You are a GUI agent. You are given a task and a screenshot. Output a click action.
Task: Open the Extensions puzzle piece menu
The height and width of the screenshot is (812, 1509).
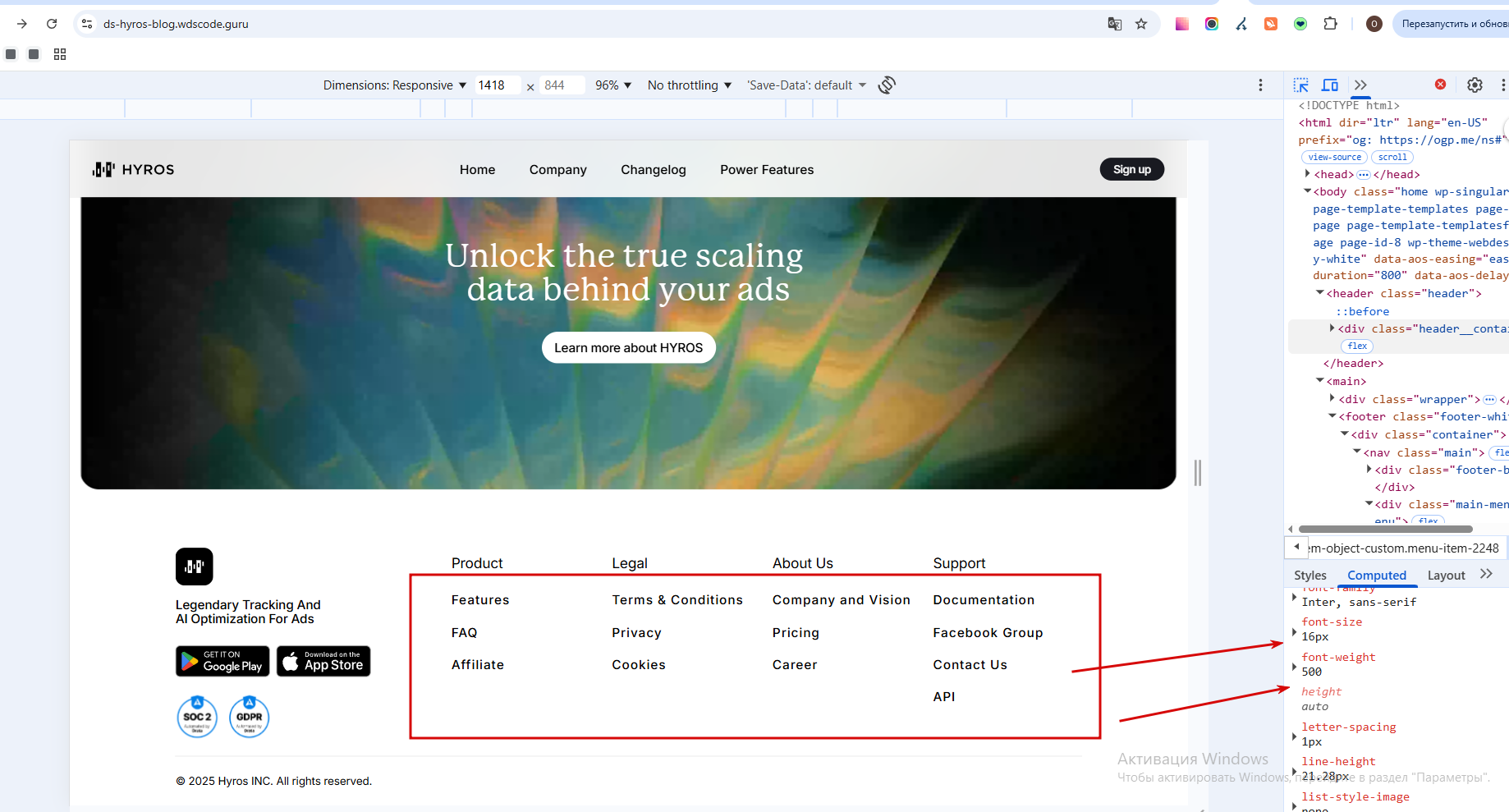pyautogui.click(x=1331, y=24)
